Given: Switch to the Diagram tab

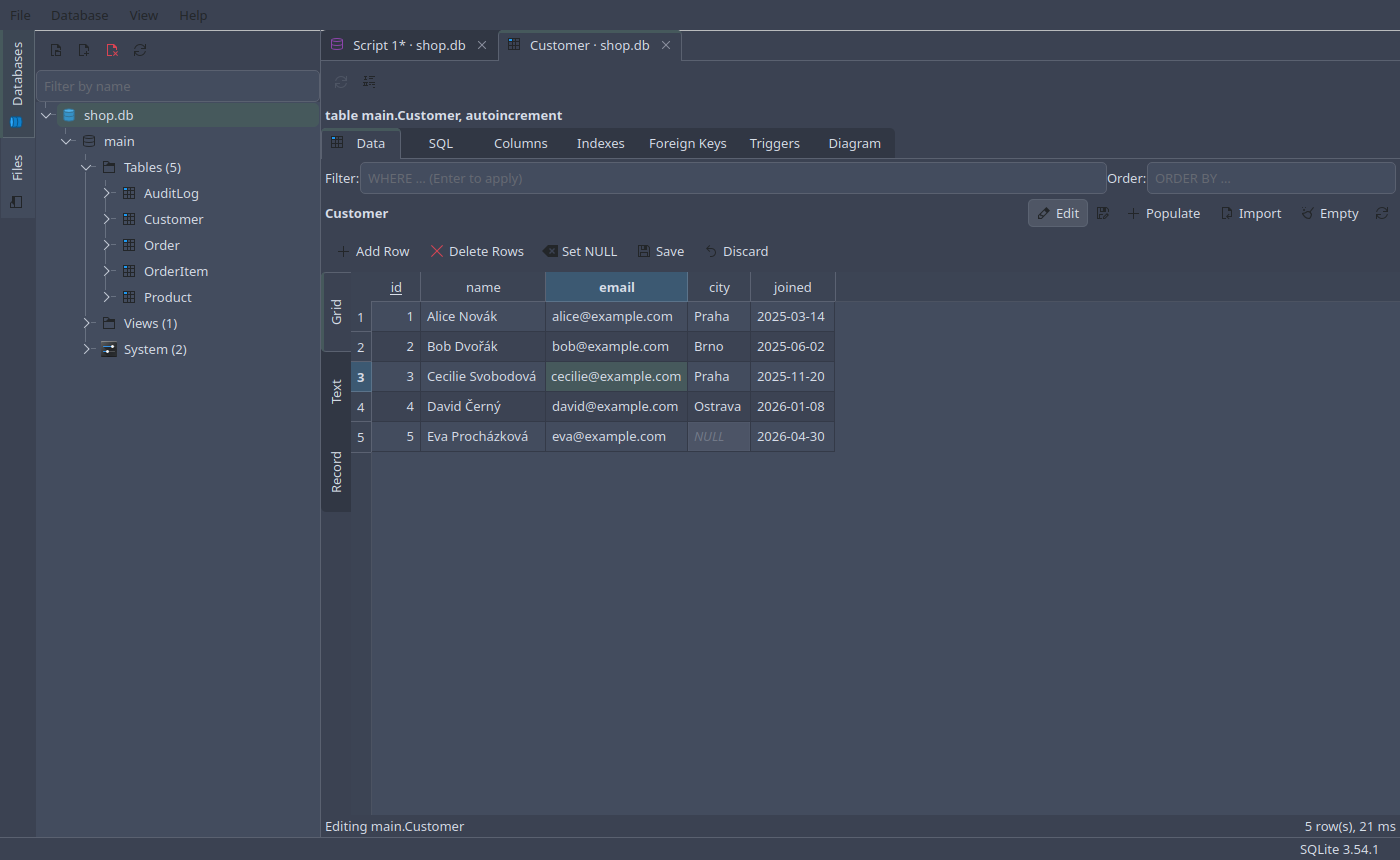Looking at the screenshot, I should point(855,143).
